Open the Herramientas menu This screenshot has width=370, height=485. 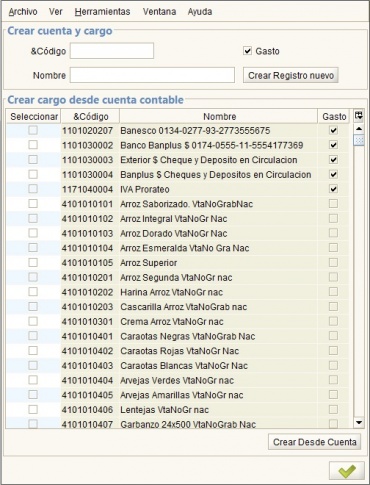pos(102,12)
